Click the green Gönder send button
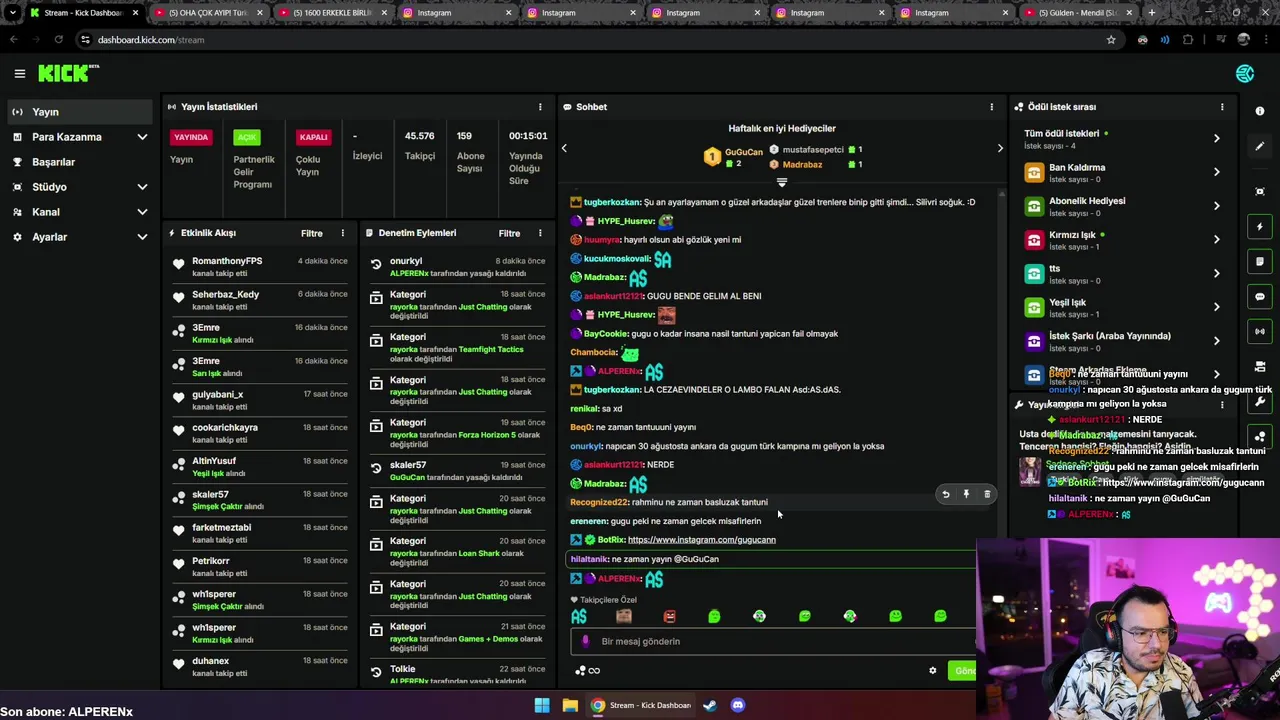The width and height of the screenshot is (1280, 720). coord(963,671)
